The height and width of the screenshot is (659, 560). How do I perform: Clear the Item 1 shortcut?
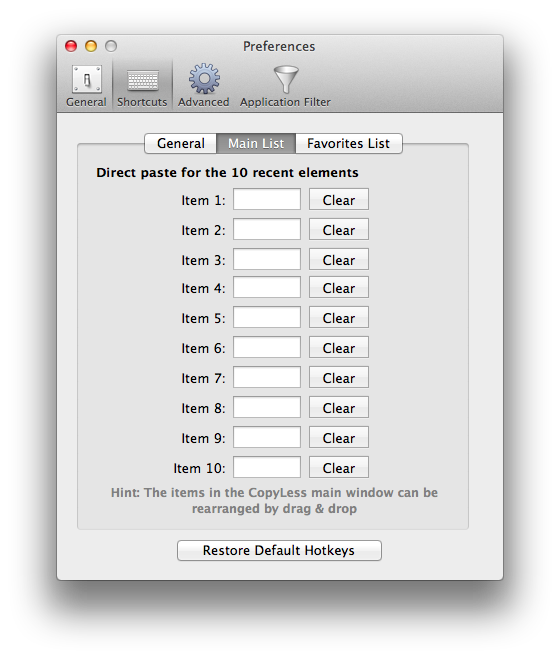pos(339,199)
